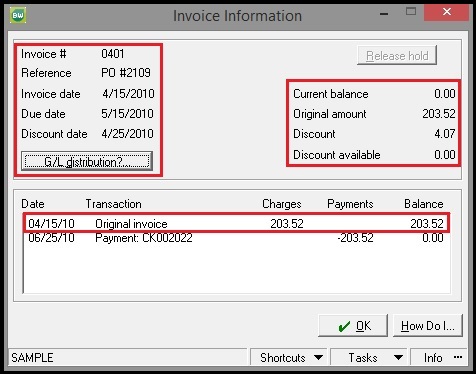
Task: Confirm with the OK button
Action: (353, 326)
